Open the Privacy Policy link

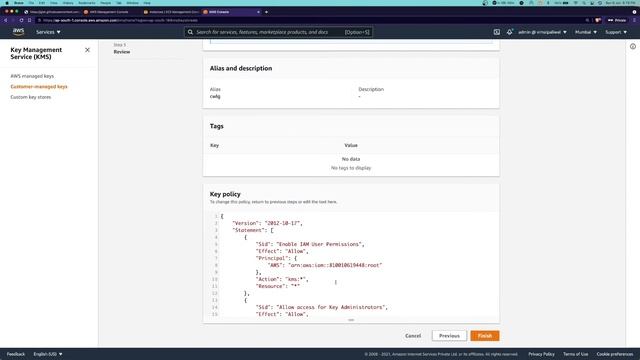point(541,354)
